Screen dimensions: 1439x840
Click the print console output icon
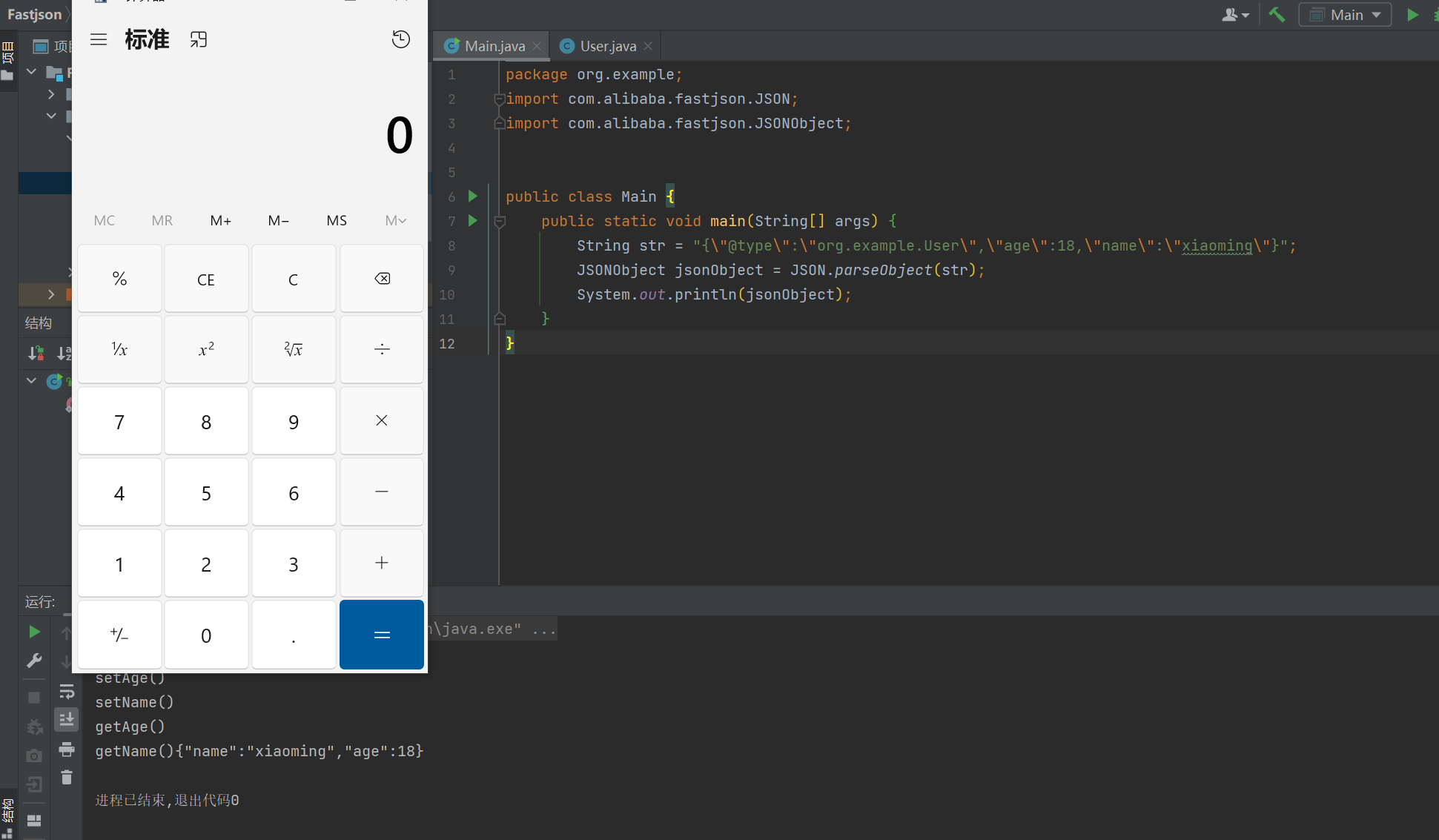pyautogui.click(x=67, y=749)
